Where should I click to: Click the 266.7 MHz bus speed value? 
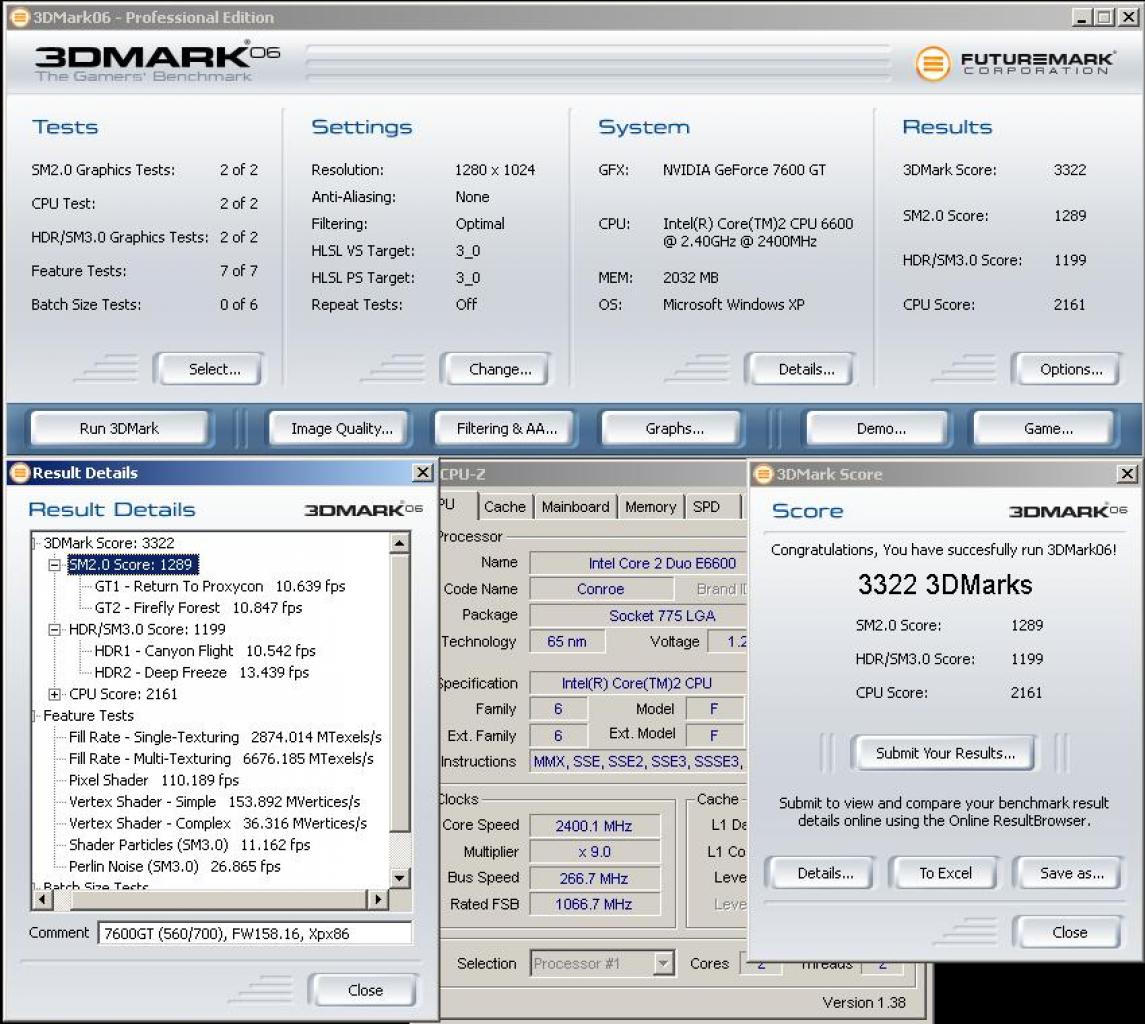click(594, 878)
